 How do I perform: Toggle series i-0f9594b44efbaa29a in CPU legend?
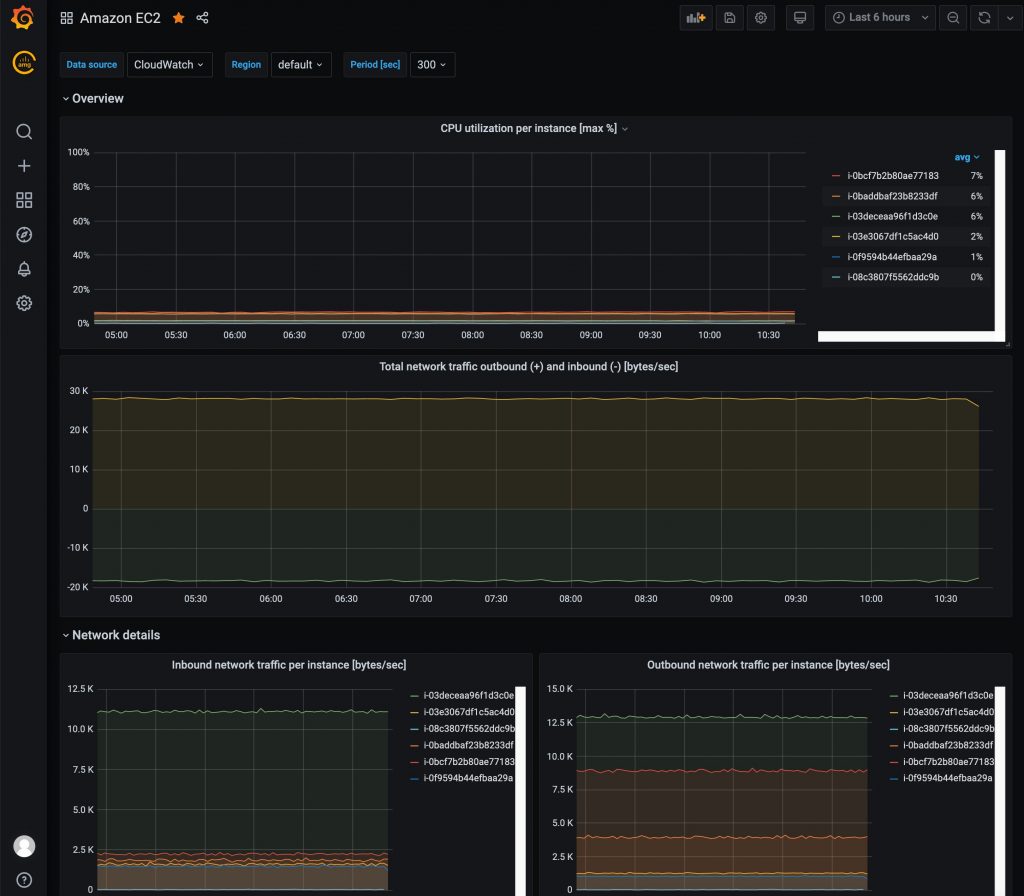click(892, 257)
